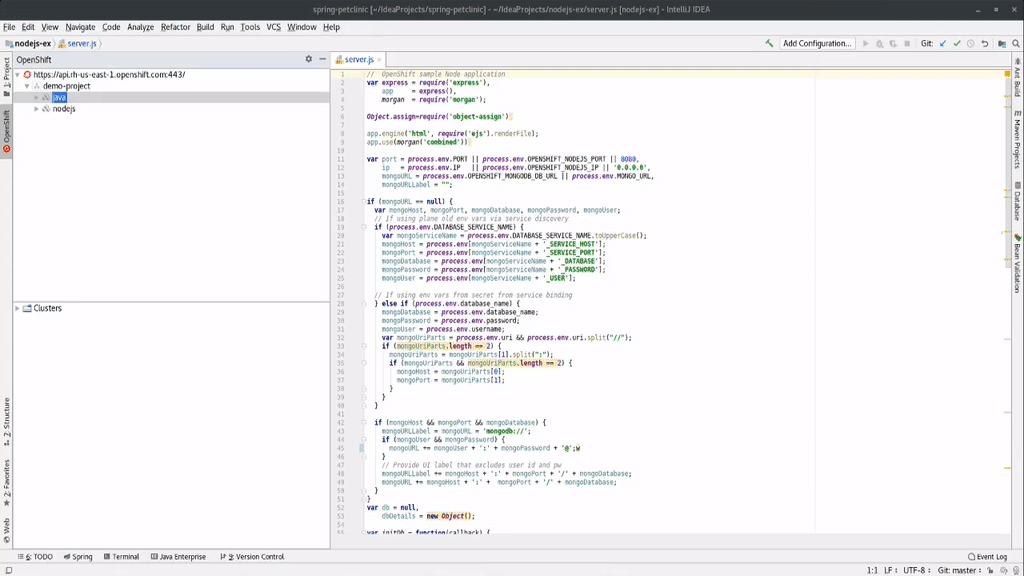Open Search Everywhere magnifier icon
1024x576 pixels.
pos(1016,44)
